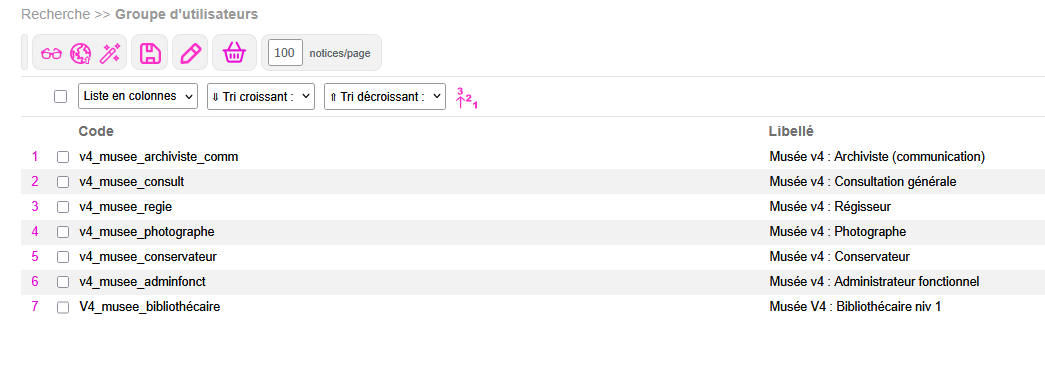The image size is (1045, 366).
Task: Click the Recherche breadcrumb link
Action: [x=55, y=14]
